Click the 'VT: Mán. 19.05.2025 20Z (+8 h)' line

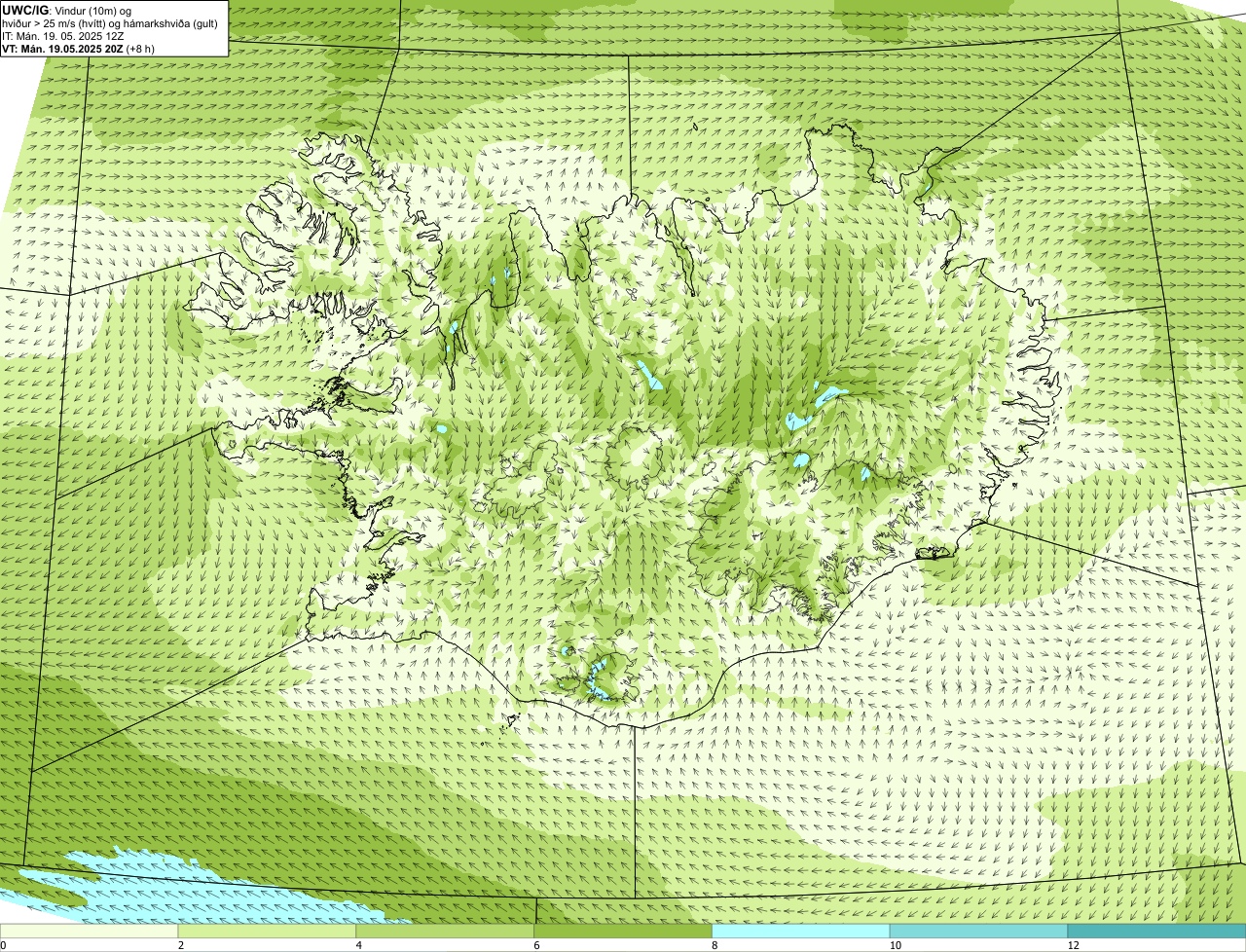click(78, 49)
